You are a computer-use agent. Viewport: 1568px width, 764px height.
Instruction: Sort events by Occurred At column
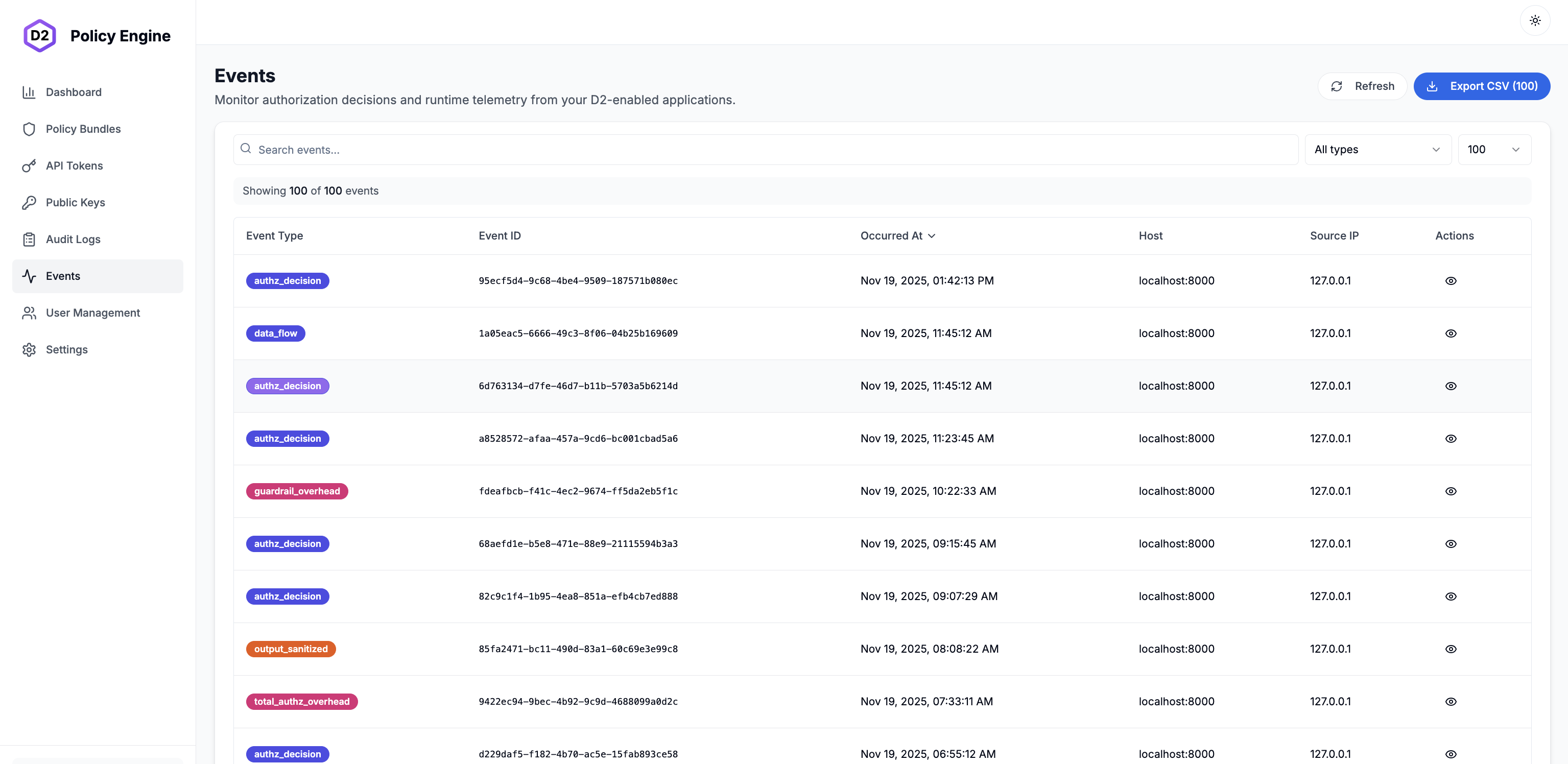(x=898, y=235)
